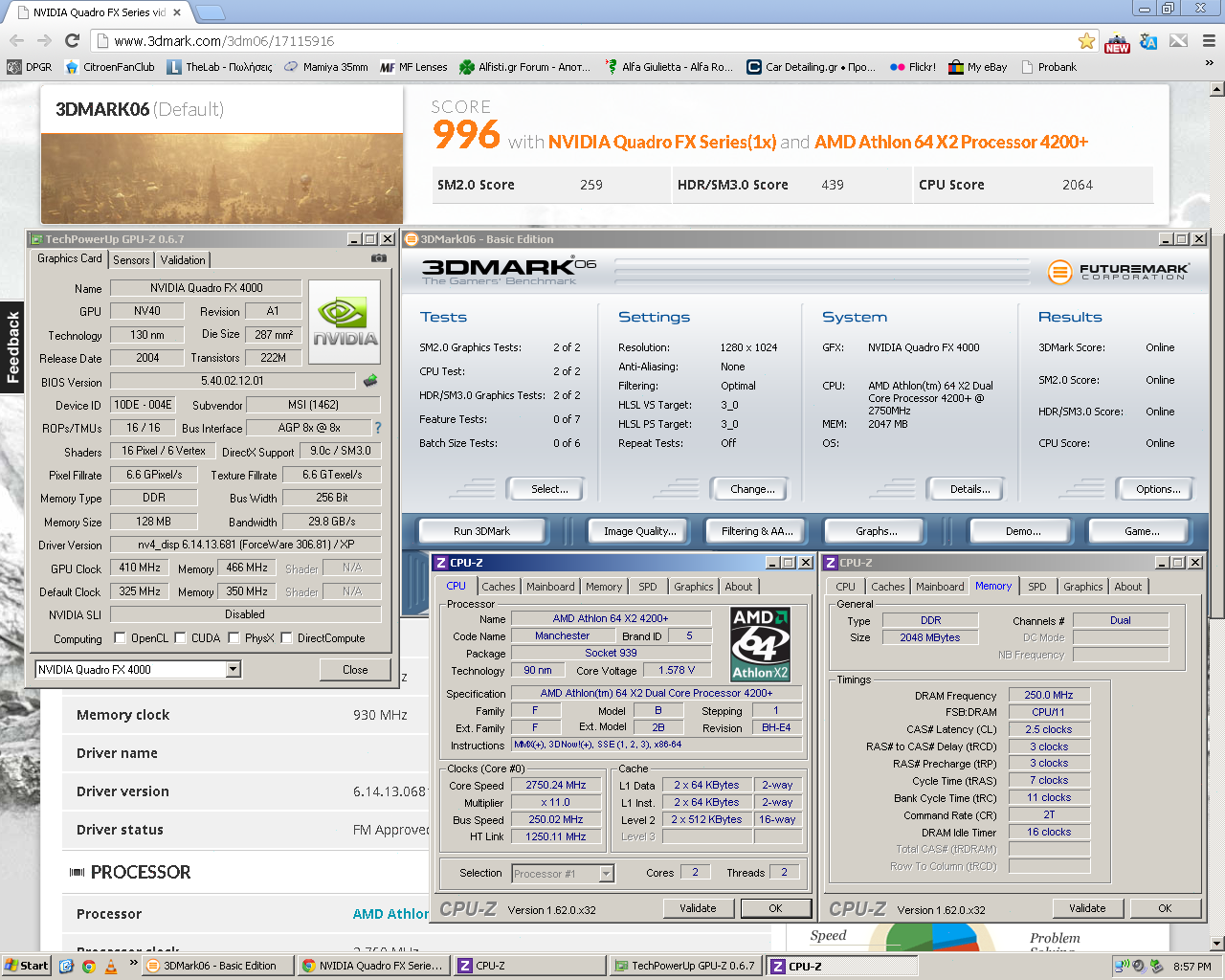Click the Futuremark Corporation logo
Image resolution: width=1225 pixels, height=980 pixels.
click(1118, 272)
